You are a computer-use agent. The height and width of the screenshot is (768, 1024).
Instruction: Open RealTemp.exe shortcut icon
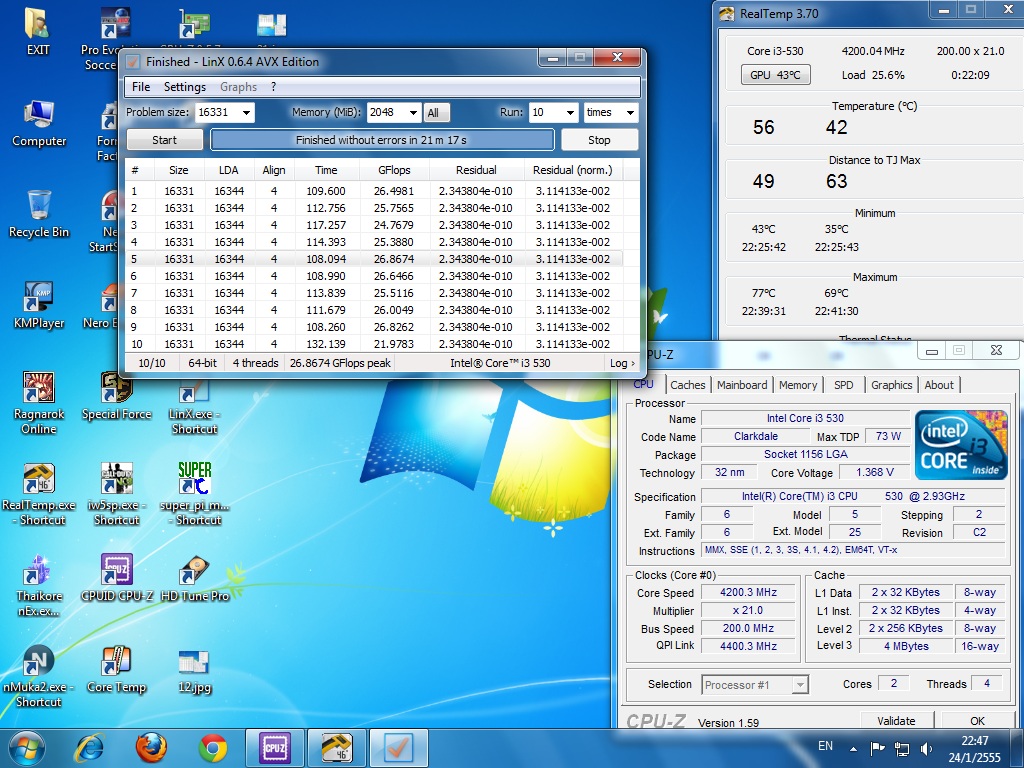coord(39,494)
